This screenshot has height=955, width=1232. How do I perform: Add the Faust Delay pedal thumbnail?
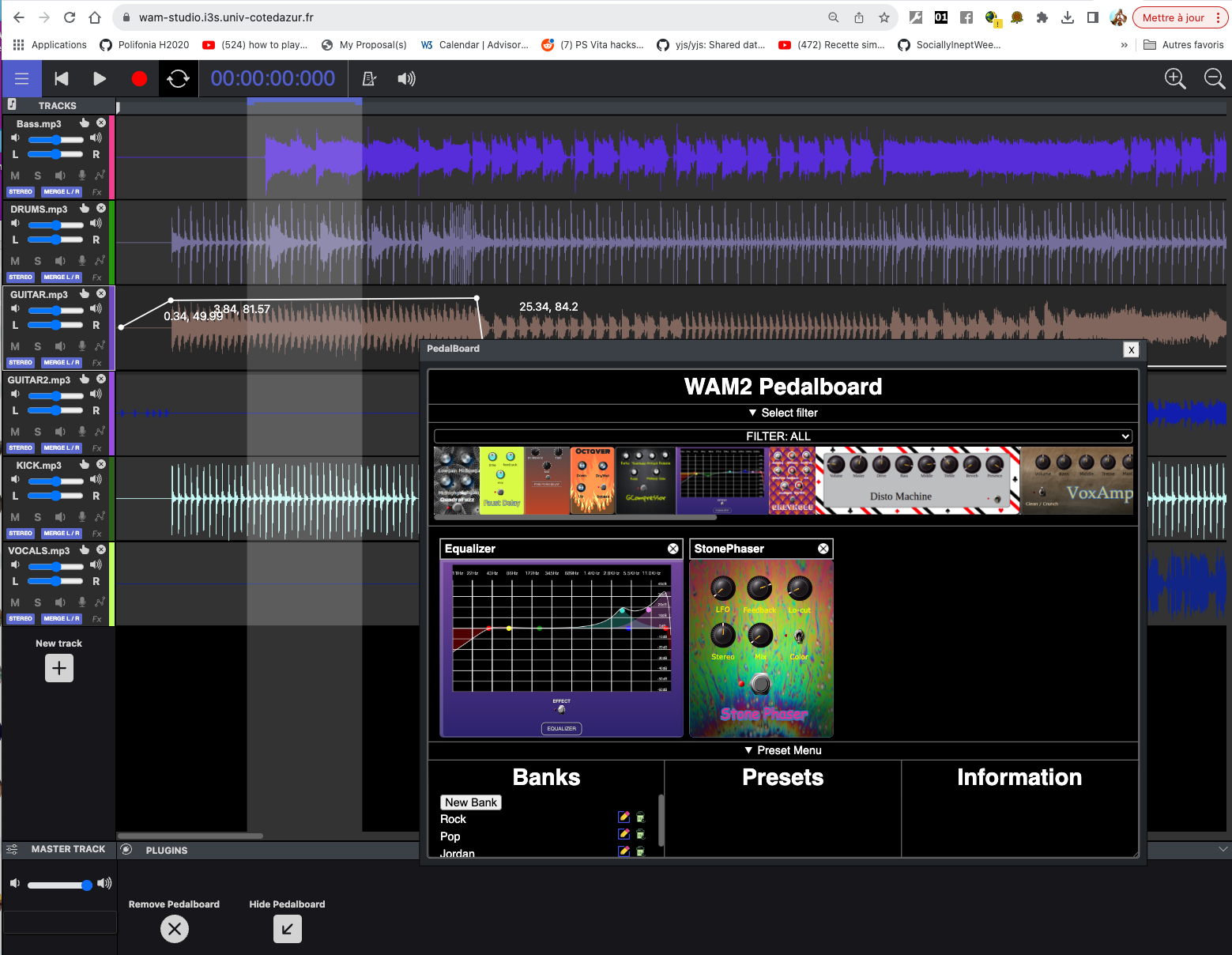coord(502,481)
